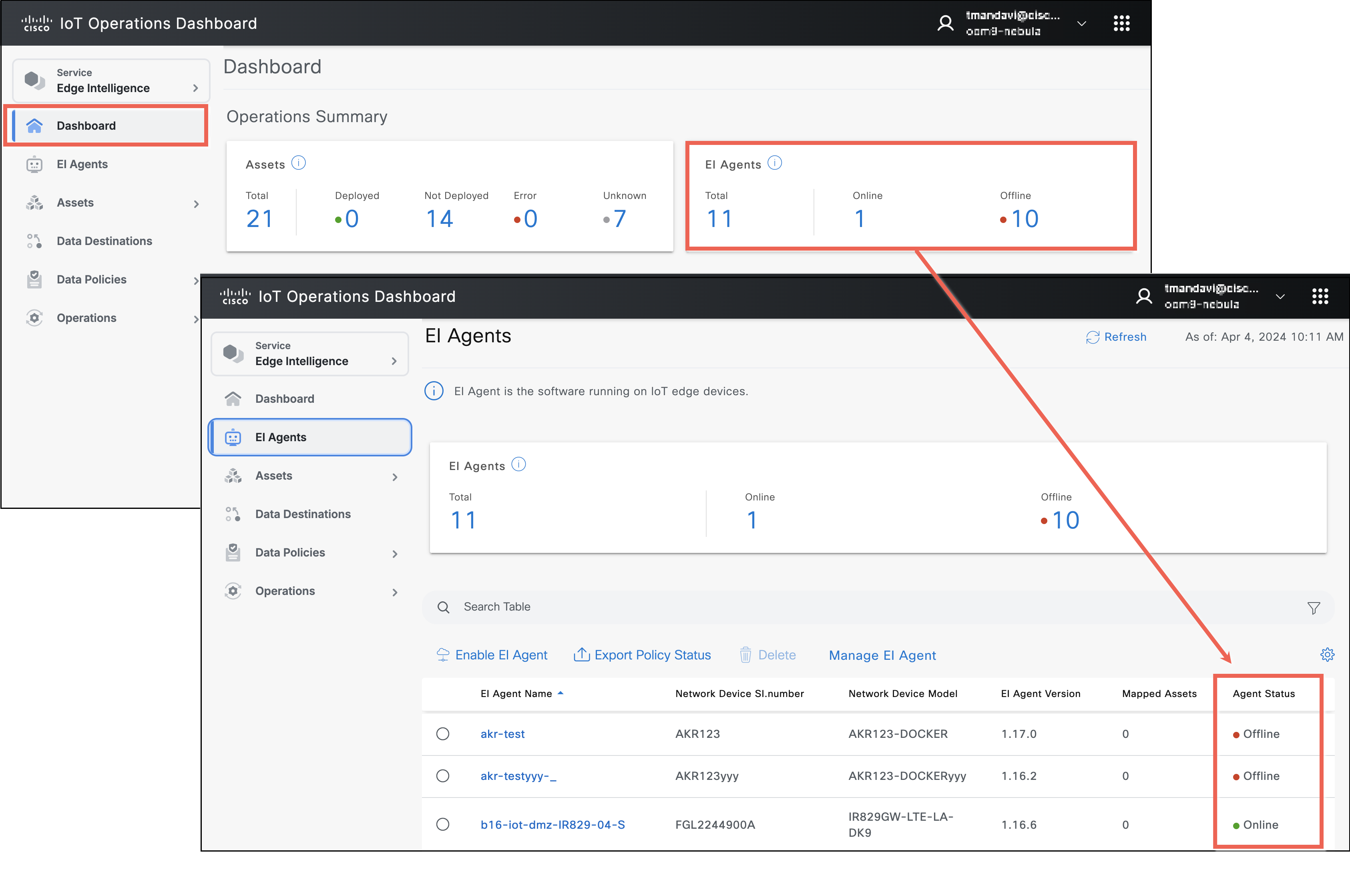1350x896 pixels.
Task: Click Not Deployed count 14 on Assets card
Action: (x=439, y=219)
